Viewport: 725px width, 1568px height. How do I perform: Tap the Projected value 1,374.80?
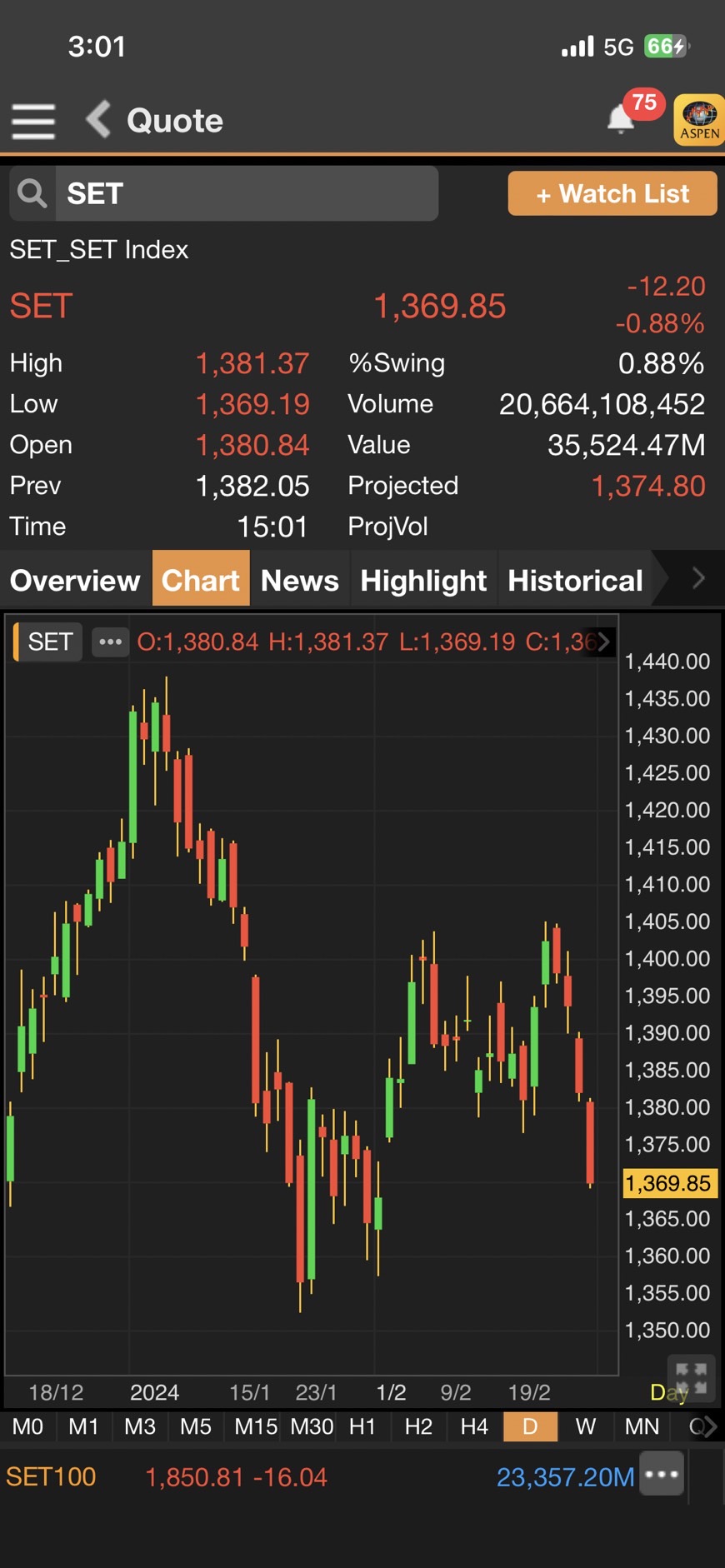(x=648, y=486)
